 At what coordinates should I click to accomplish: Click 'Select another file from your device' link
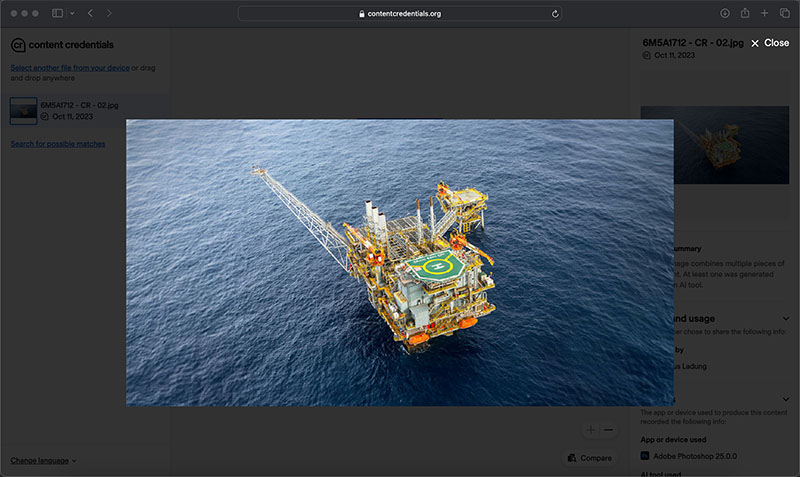coord(70,68)
